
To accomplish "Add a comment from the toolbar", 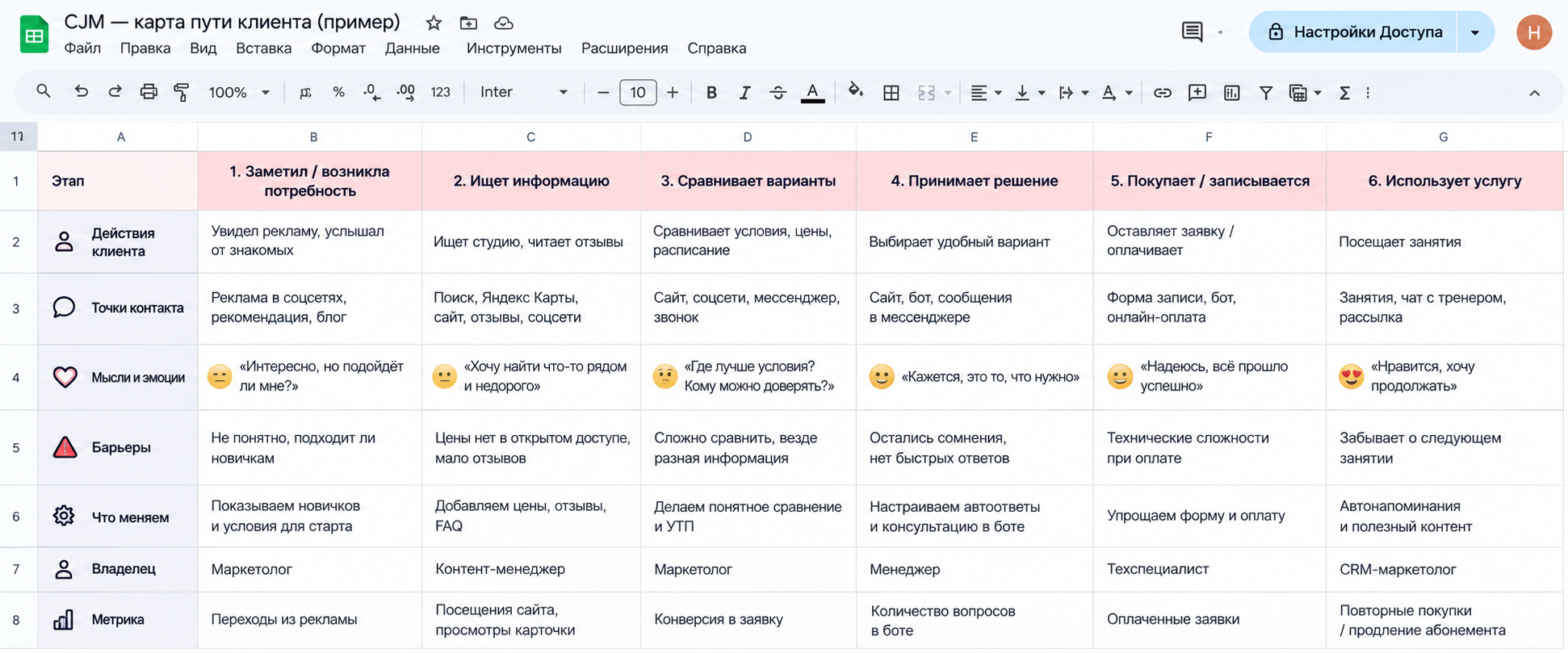I will [1197, 92].
